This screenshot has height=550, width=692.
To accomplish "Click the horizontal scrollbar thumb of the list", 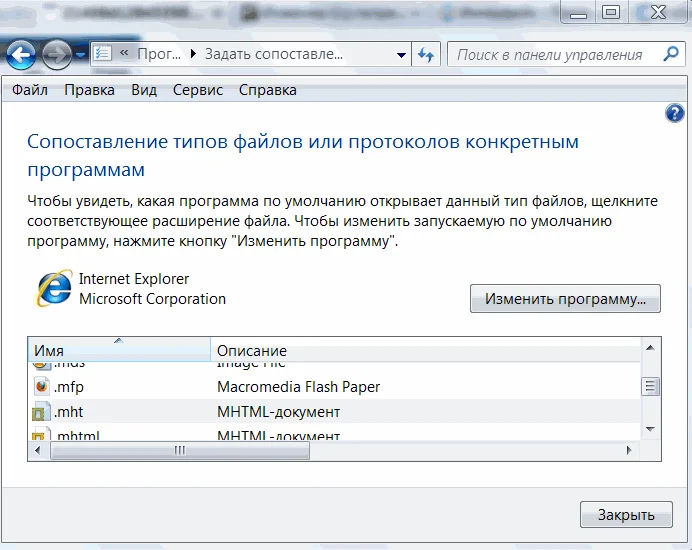I will [x=180, y=451].
